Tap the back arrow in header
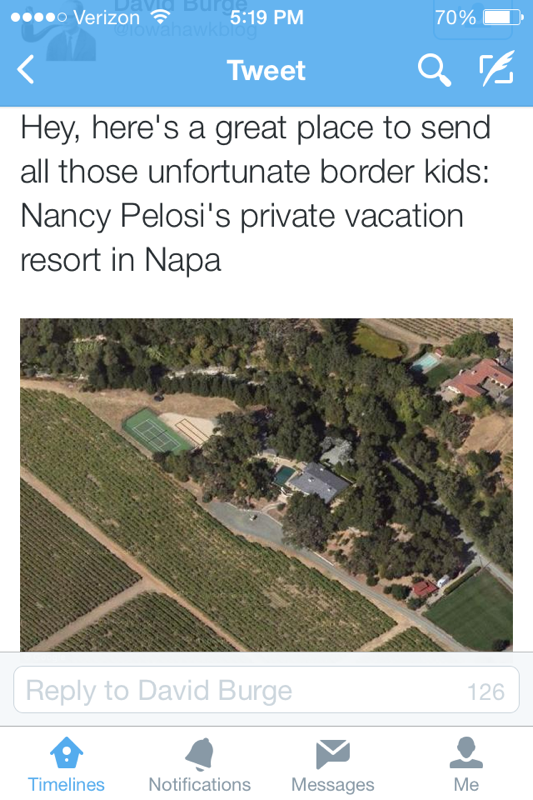533x800 pixels. tap(26, 69)
